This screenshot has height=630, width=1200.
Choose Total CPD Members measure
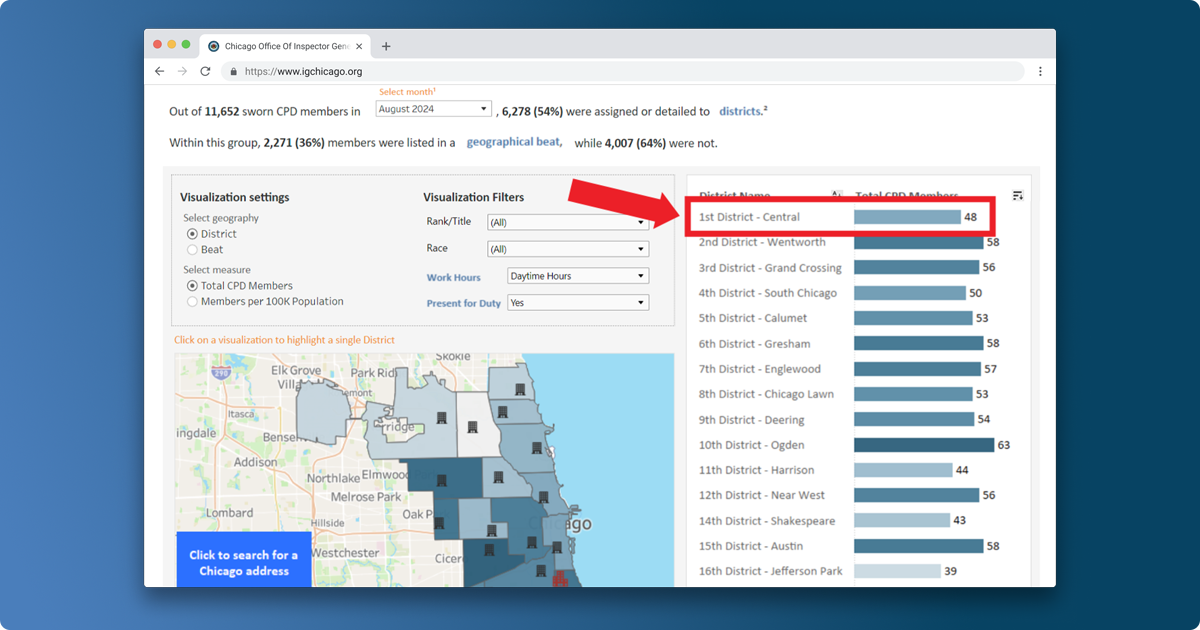pos(192,286)
